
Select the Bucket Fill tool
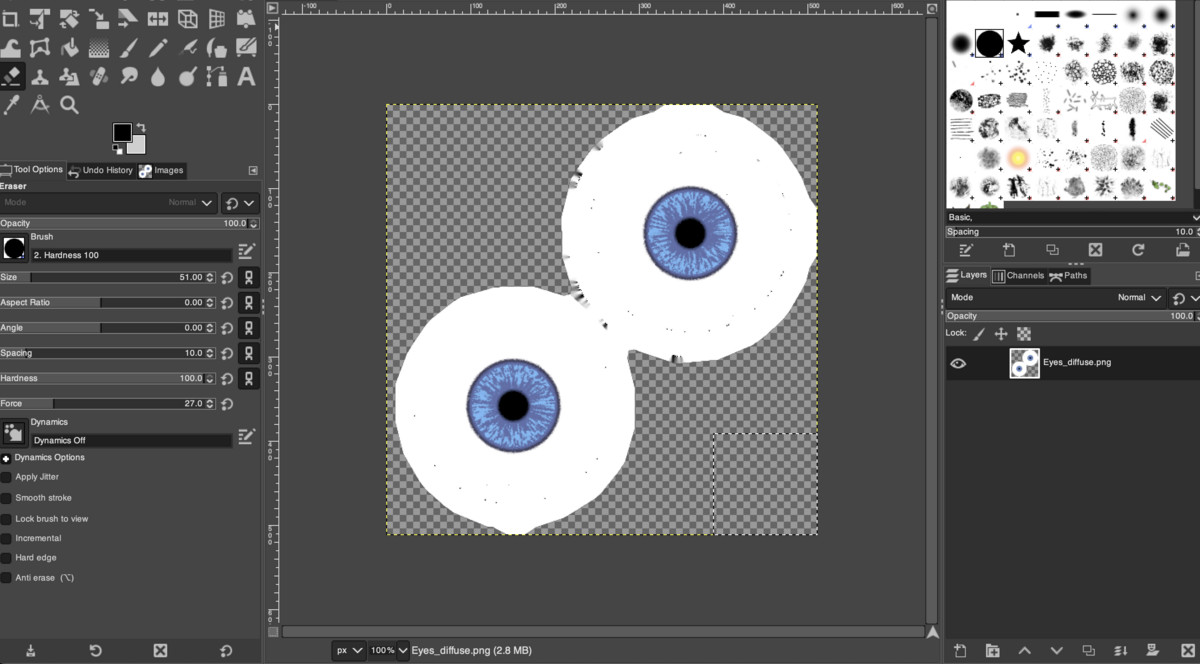coord(69,46)
